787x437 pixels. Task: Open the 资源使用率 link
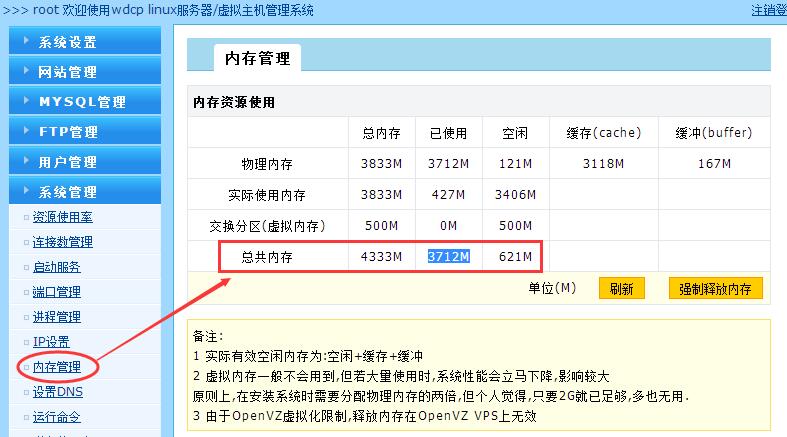[63, 217]
